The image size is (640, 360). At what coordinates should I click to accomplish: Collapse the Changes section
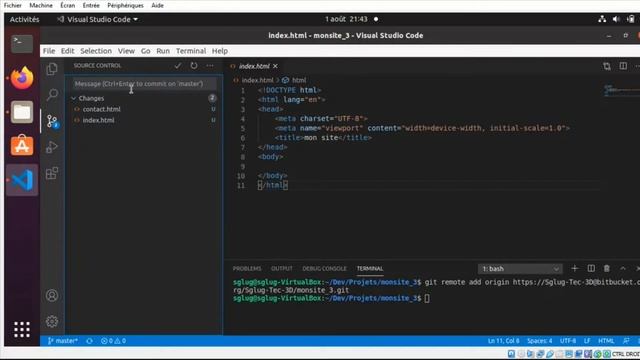tap(74, 98)
